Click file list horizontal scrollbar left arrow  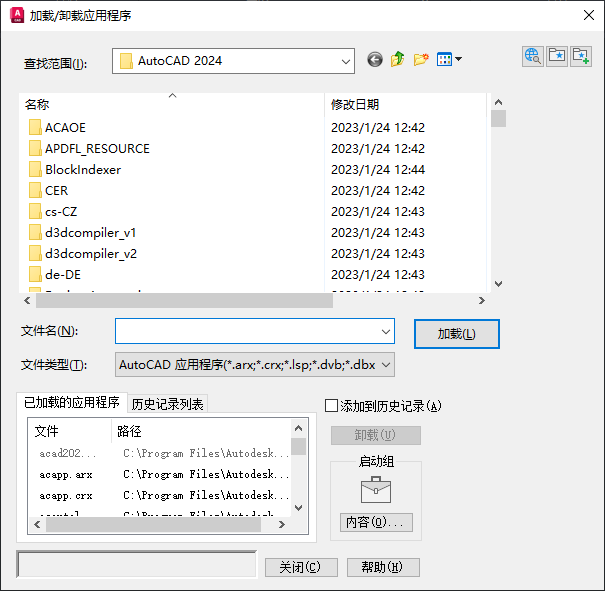[x=27, y=301]
